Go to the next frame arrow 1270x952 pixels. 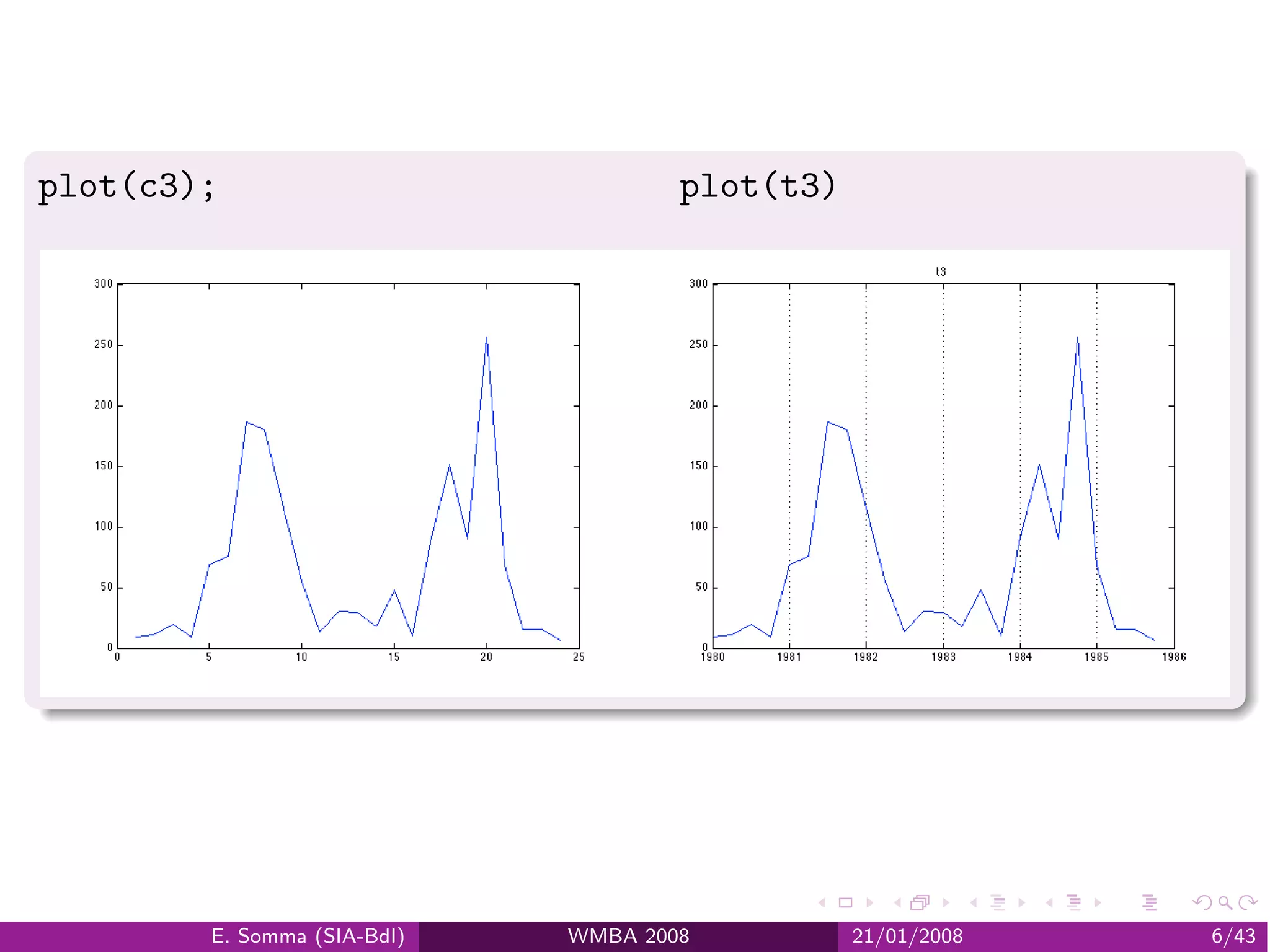tap(946, 903)
